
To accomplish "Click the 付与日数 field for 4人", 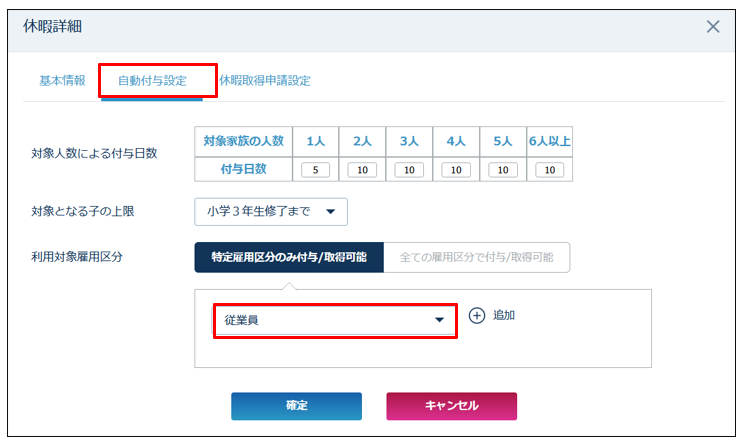I will [456, 170].
